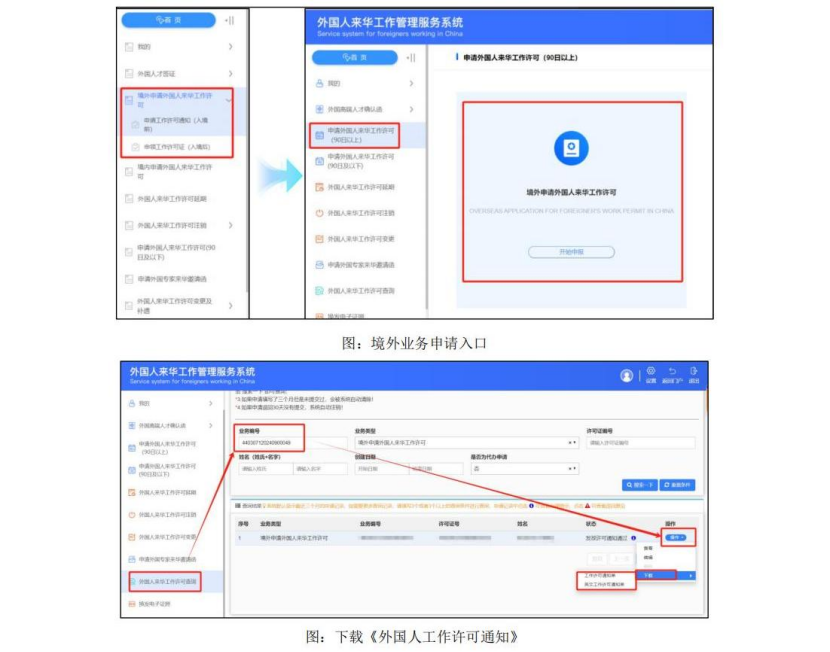
Task: Click the 重置条件 reset button
Action: click(678, 485)
